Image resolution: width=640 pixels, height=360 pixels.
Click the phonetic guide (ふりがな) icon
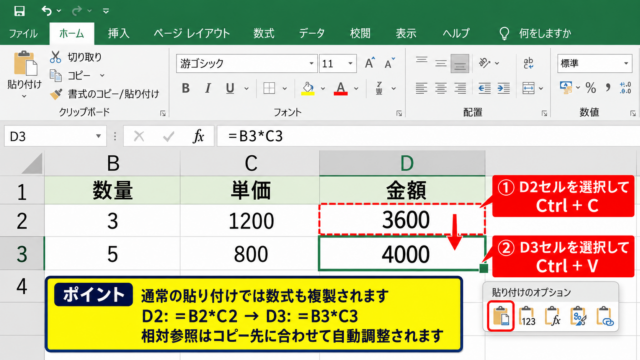tap(379, 88)
